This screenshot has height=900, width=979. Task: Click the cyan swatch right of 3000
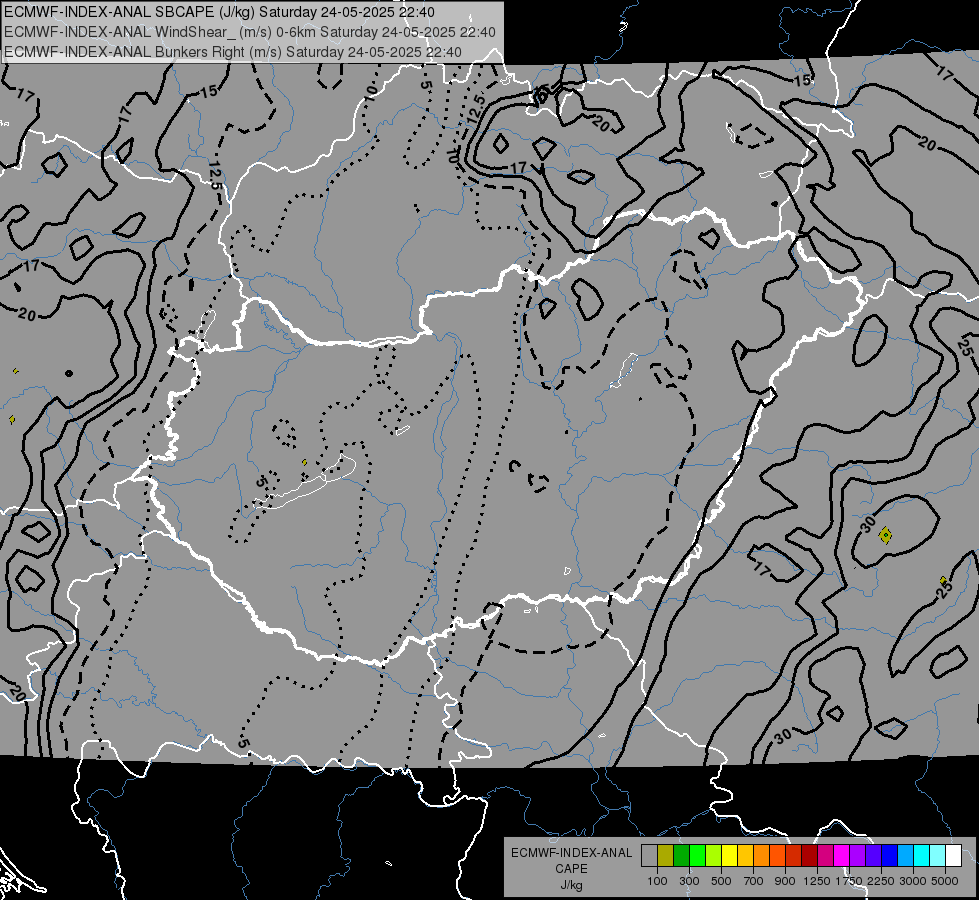(x=922, y=856)
